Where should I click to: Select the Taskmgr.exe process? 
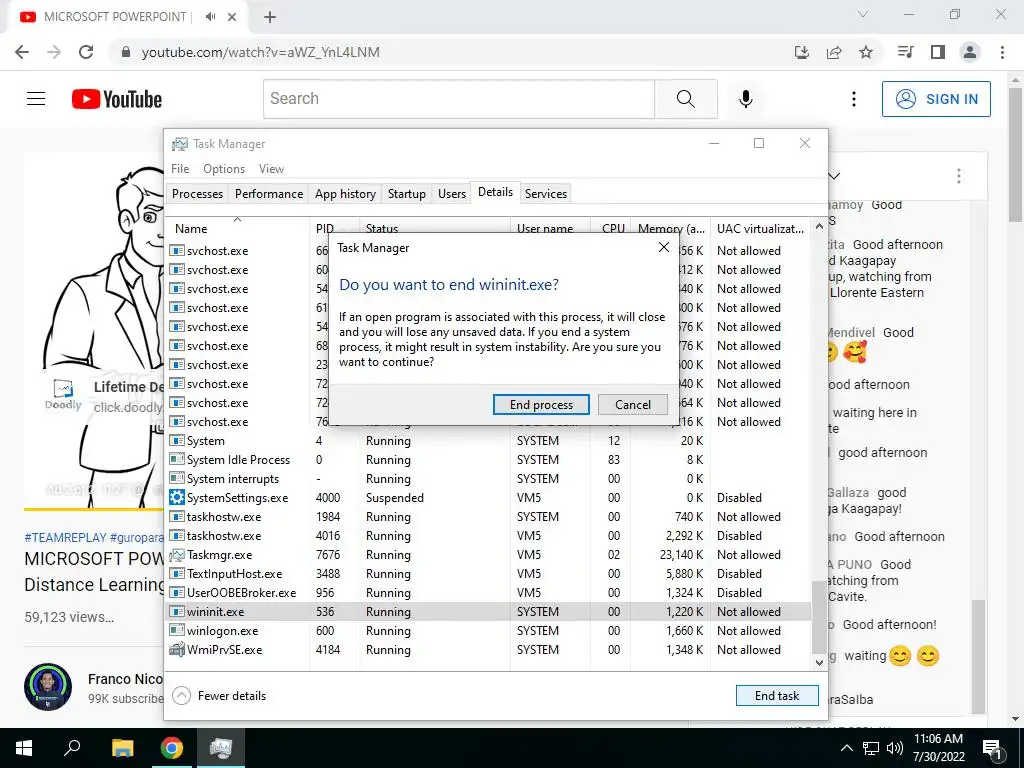[x=488, y=554]
